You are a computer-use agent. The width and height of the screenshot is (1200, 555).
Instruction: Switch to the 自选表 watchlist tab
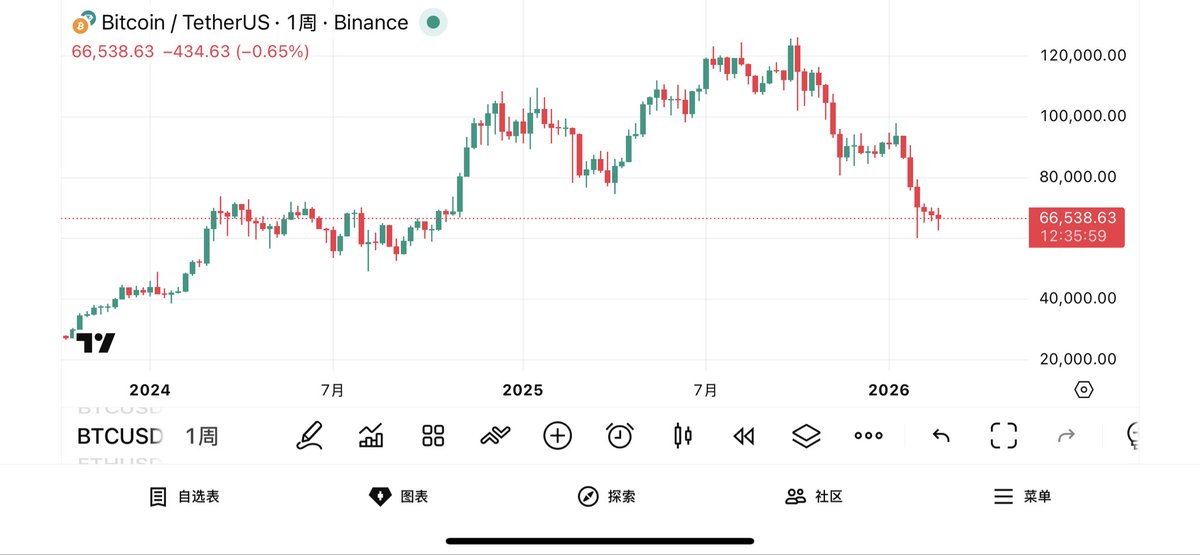(x=184, y=496)
